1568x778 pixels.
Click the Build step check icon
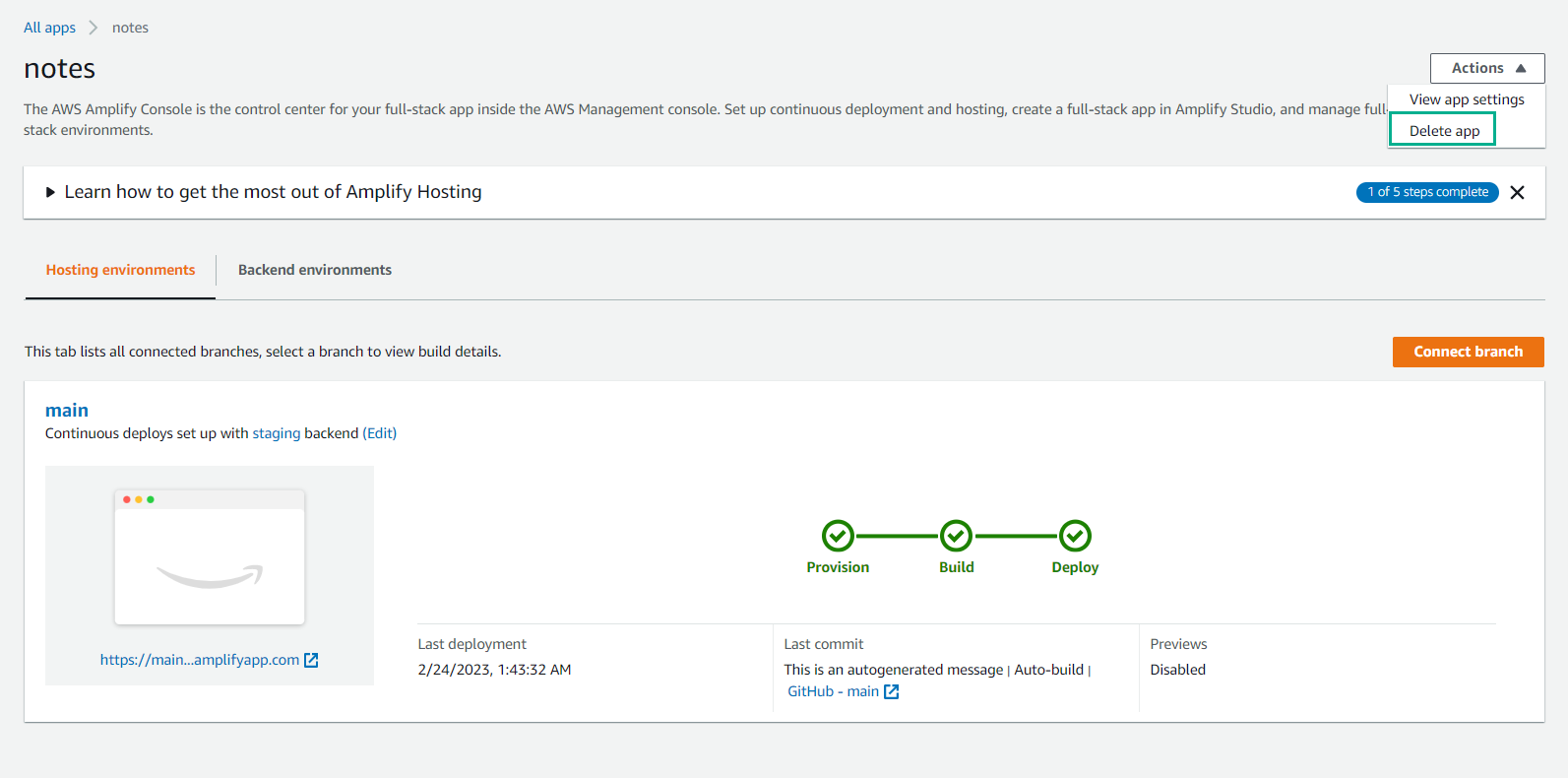(956, 536)
